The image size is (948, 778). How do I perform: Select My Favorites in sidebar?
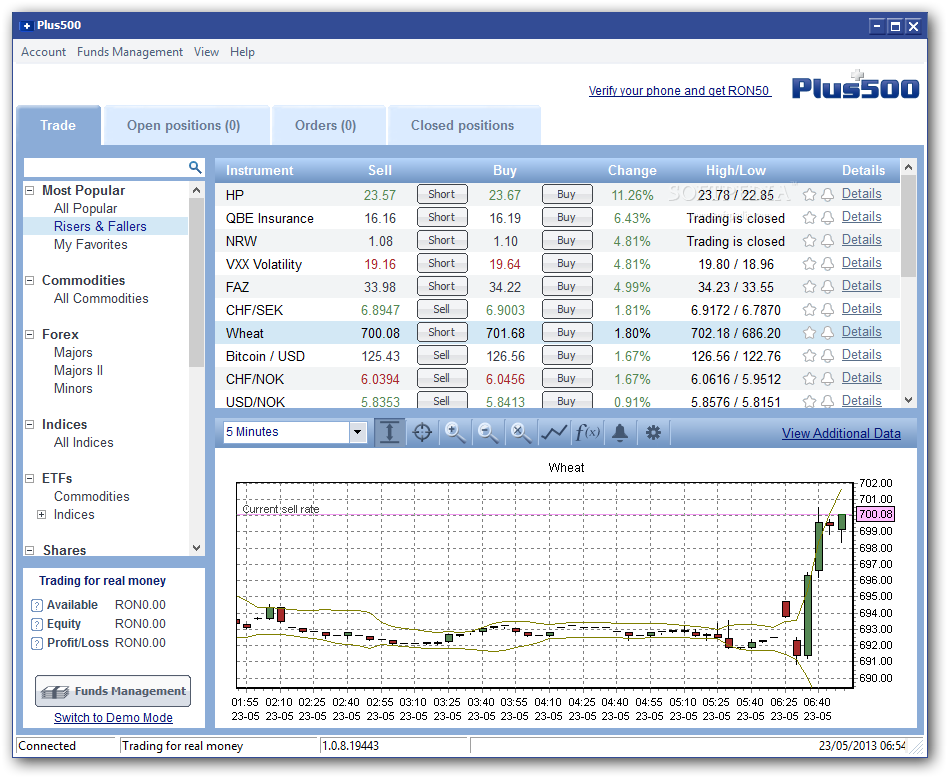point(91,245)
